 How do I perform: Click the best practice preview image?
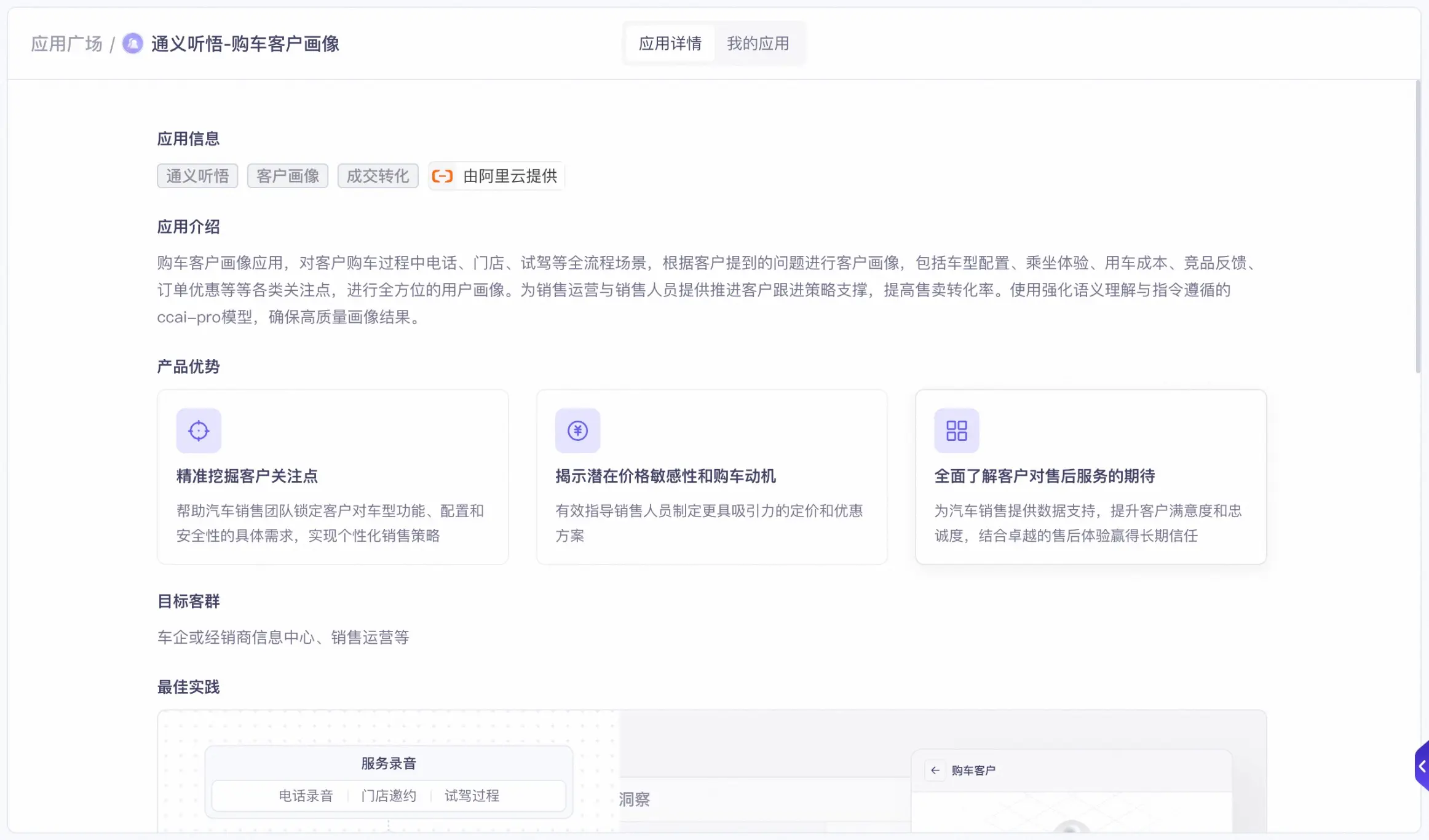(712, 772)
